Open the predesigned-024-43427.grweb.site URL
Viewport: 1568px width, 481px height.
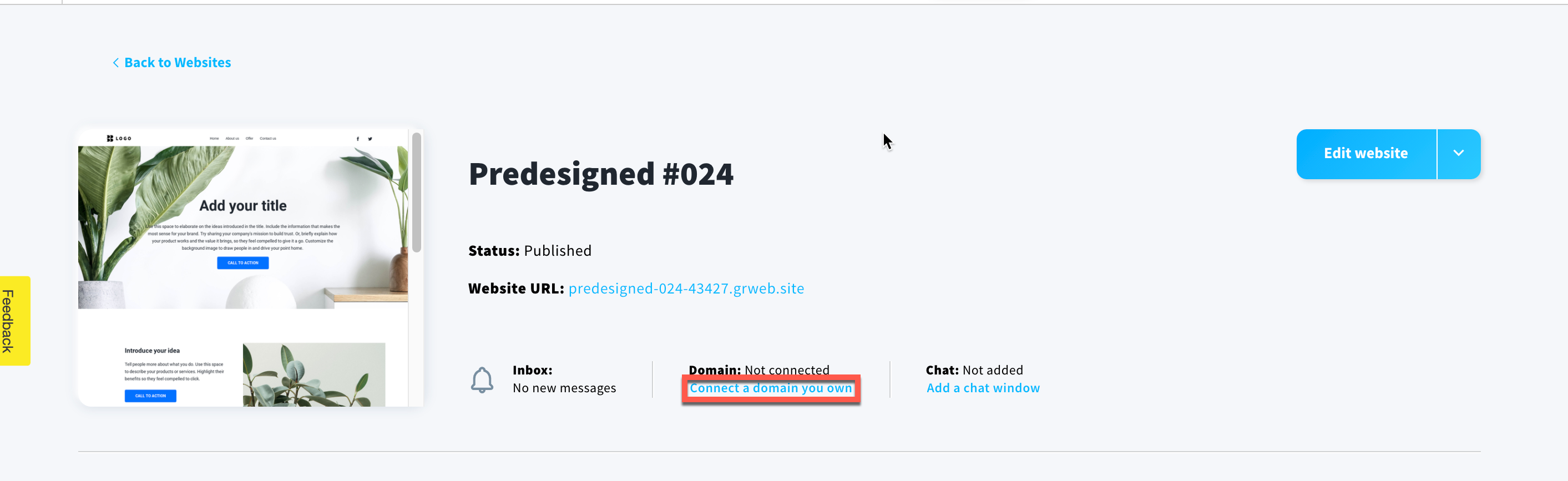(686, 288)
